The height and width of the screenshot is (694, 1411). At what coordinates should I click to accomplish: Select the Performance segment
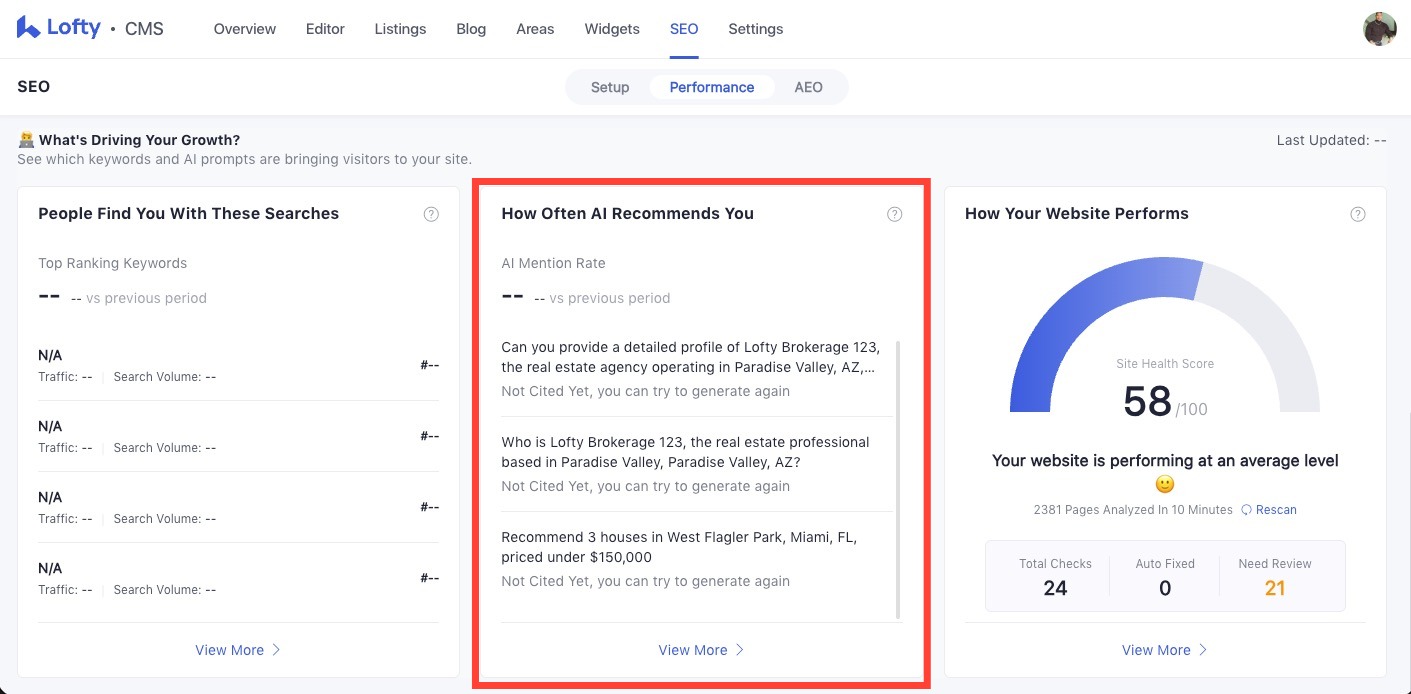[711, 87]
